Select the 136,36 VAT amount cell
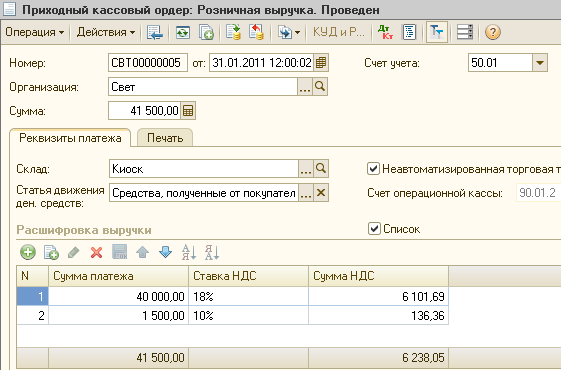 (379, 315)
